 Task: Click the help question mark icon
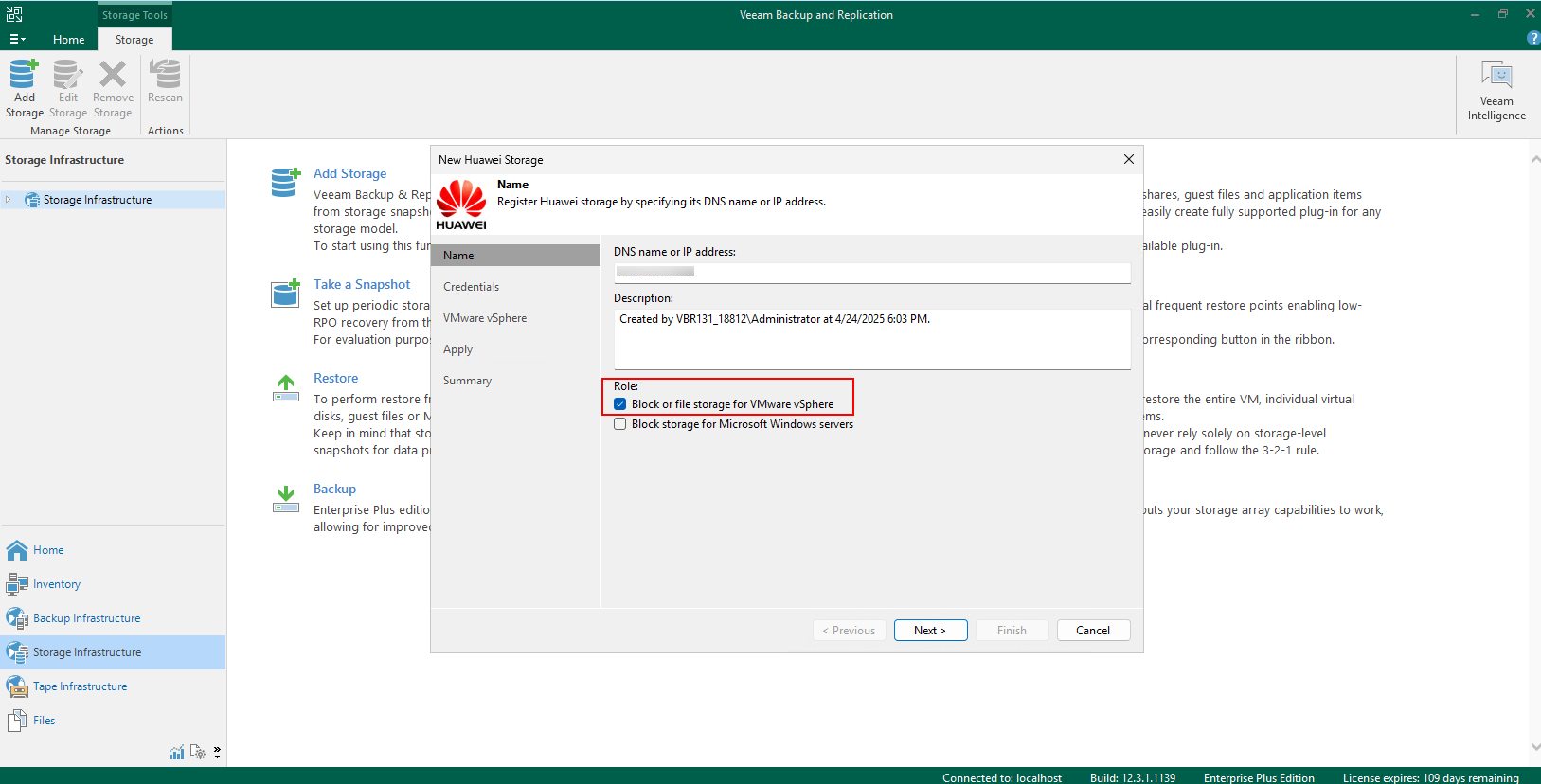click(x=1533, y=38)
